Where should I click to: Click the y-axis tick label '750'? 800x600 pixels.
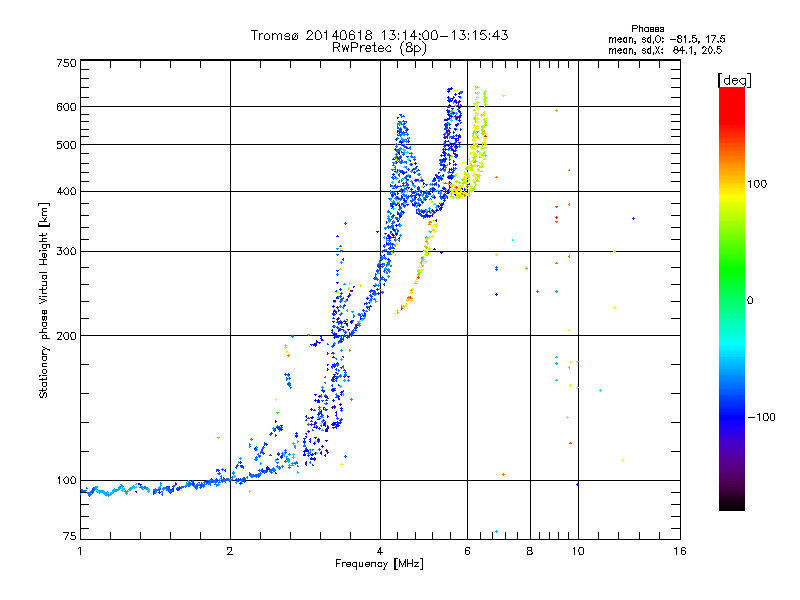[x=66, y=63]
